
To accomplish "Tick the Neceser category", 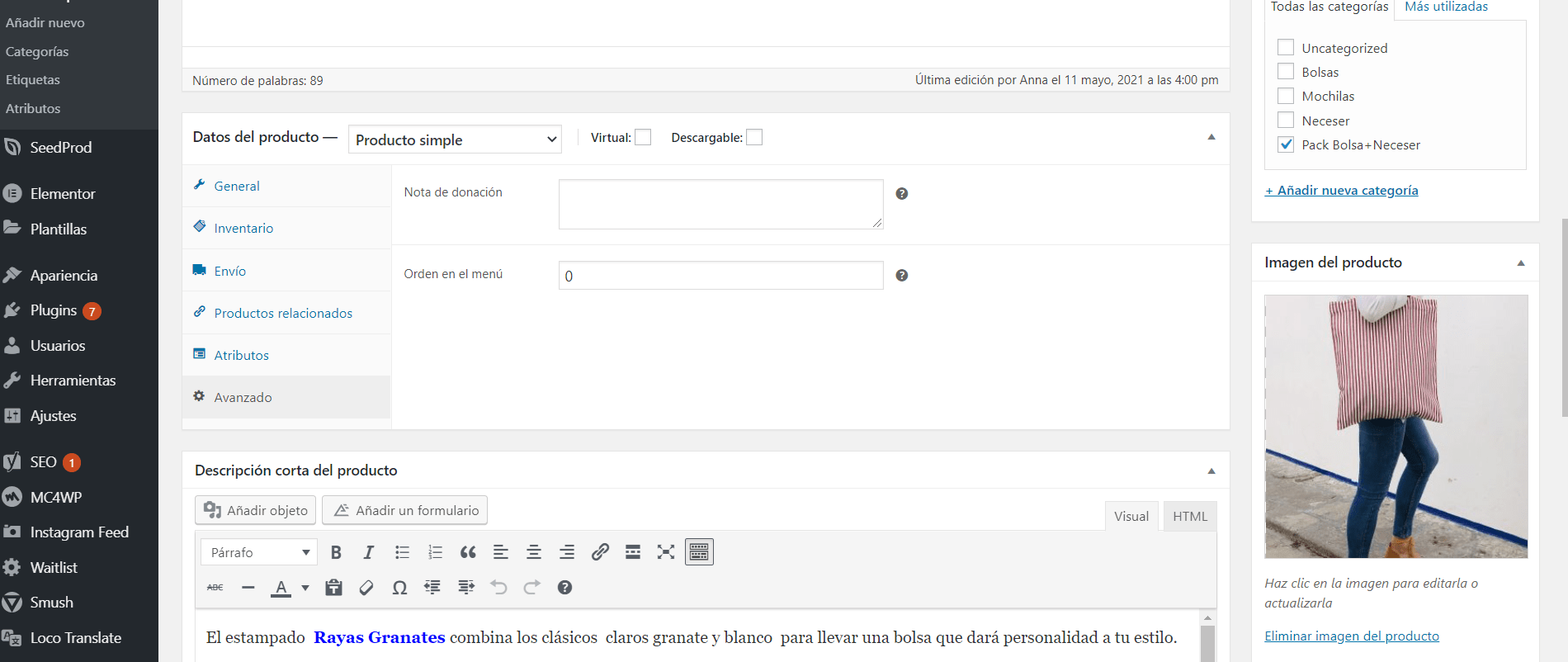I will tap(1286, 121).
